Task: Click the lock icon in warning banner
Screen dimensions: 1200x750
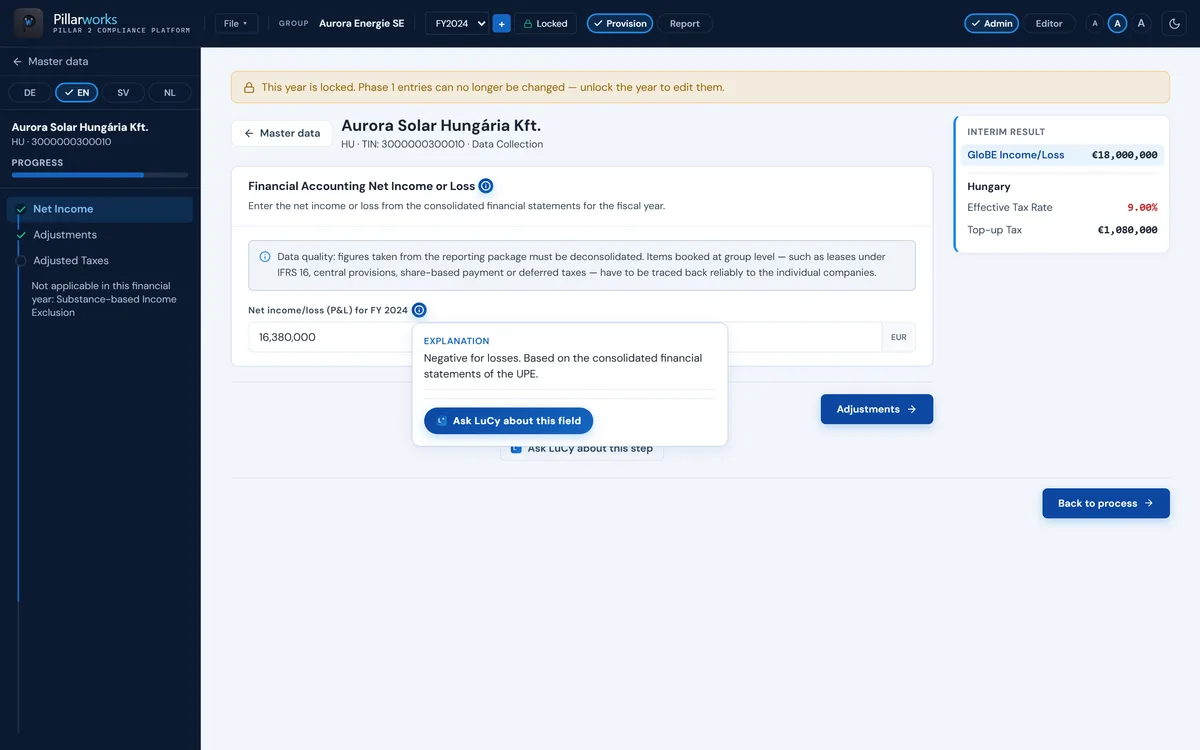Action: [x=248, y=87]
